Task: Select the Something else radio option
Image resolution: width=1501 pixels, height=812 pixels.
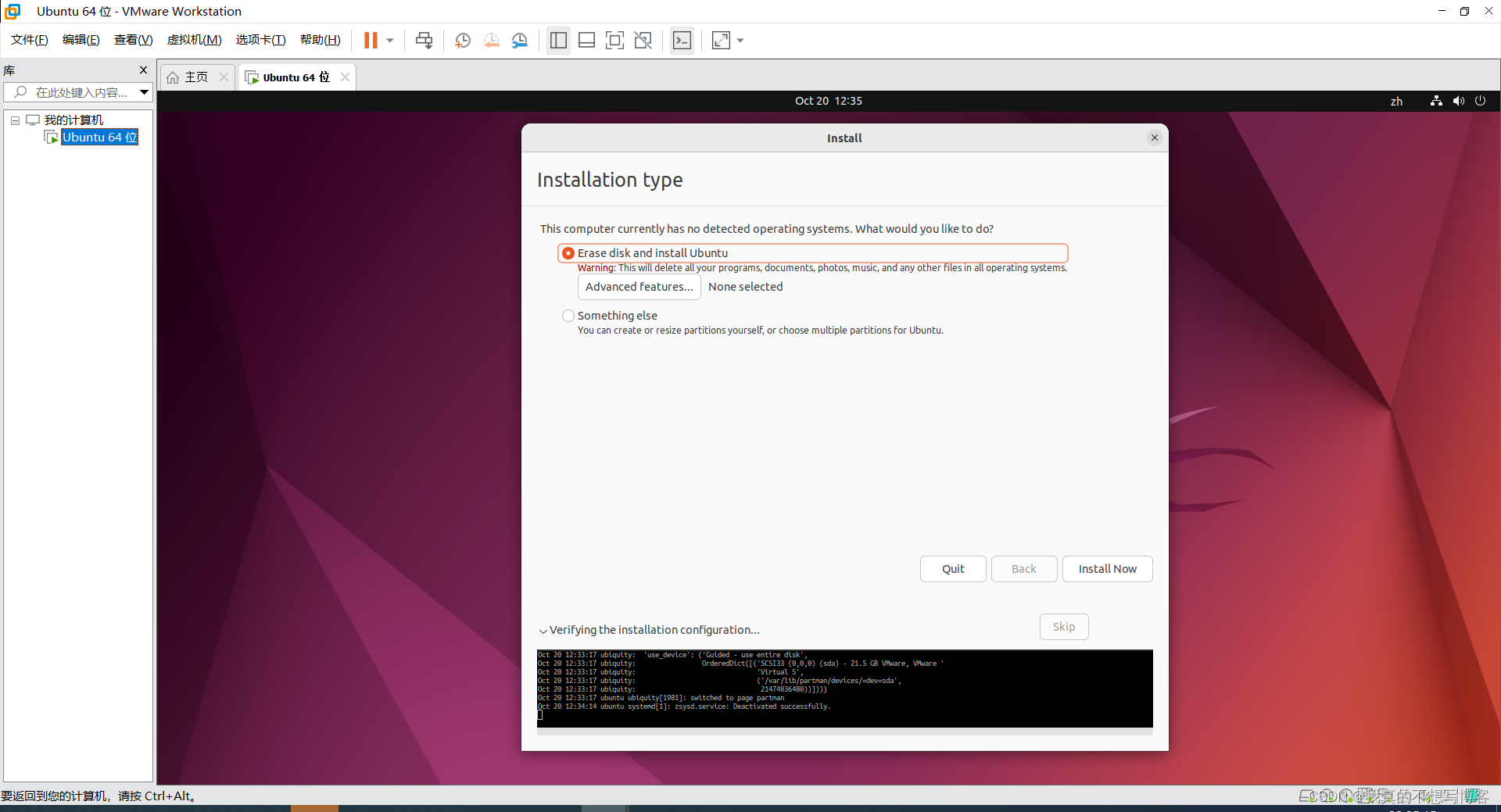Action: 568,316
